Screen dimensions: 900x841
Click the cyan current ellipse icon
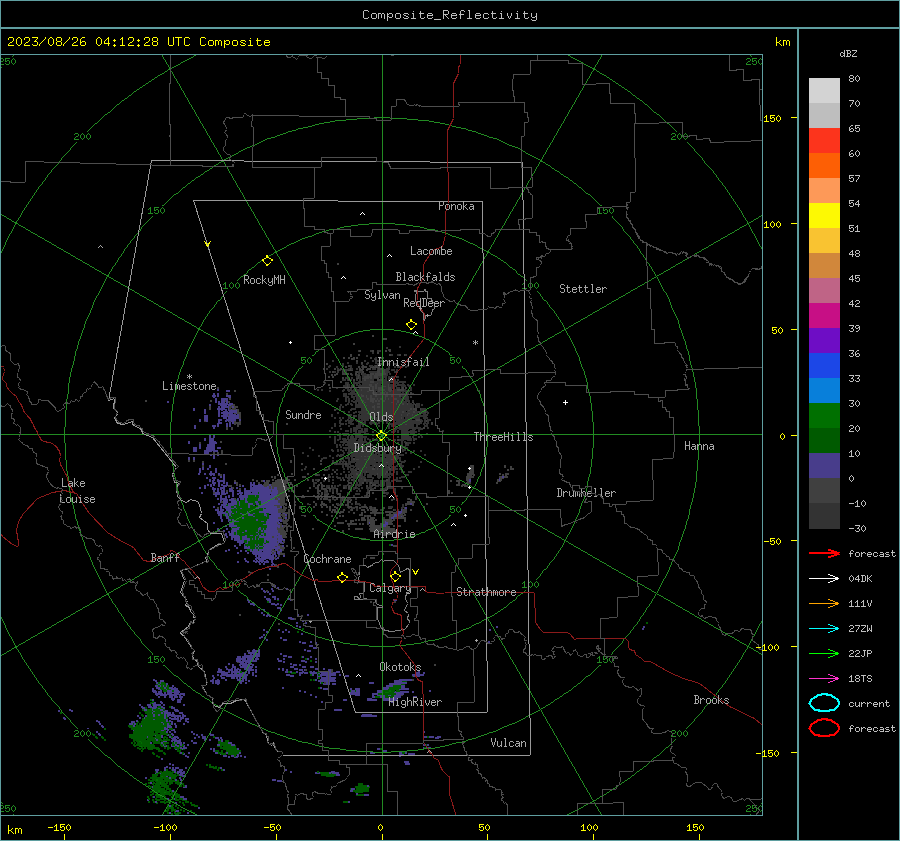824,703
